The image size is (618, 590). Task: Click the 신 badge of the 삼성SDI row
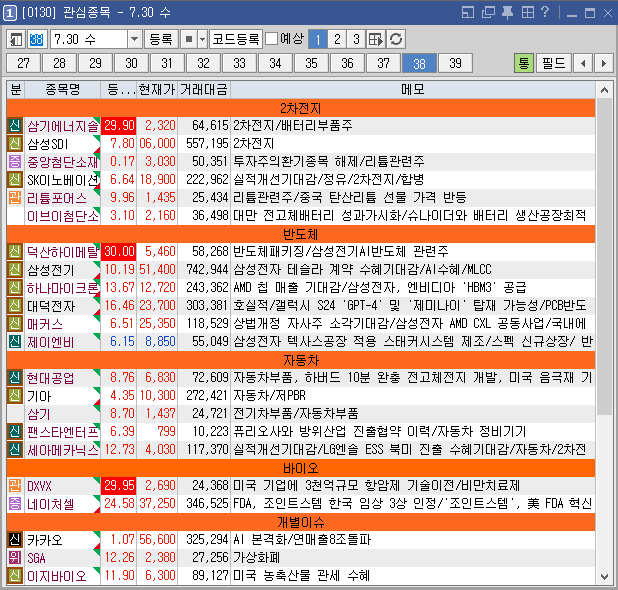click(15, 143)
